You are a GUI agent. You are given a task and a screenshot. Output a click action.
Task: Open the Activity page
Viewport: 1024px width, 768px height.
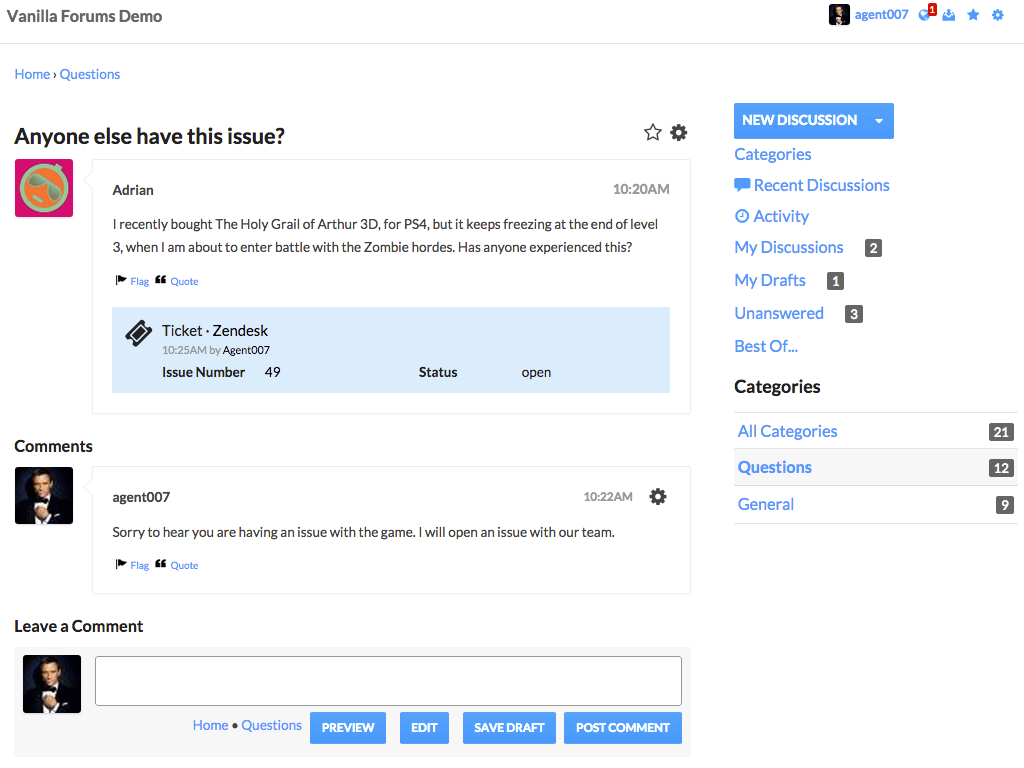[780, 216]
